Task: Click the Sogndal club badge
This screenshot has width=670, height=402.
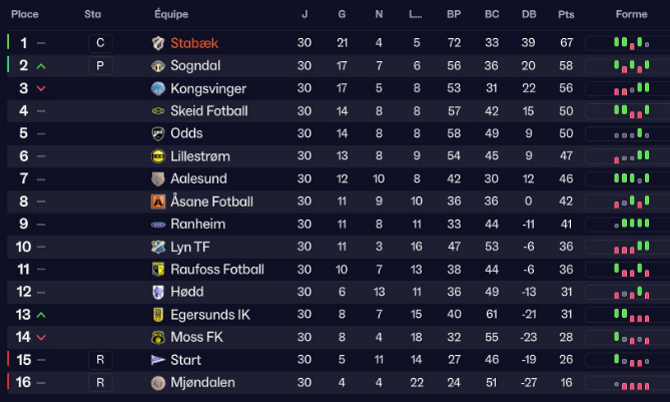Action: click(x=158, y=66)
